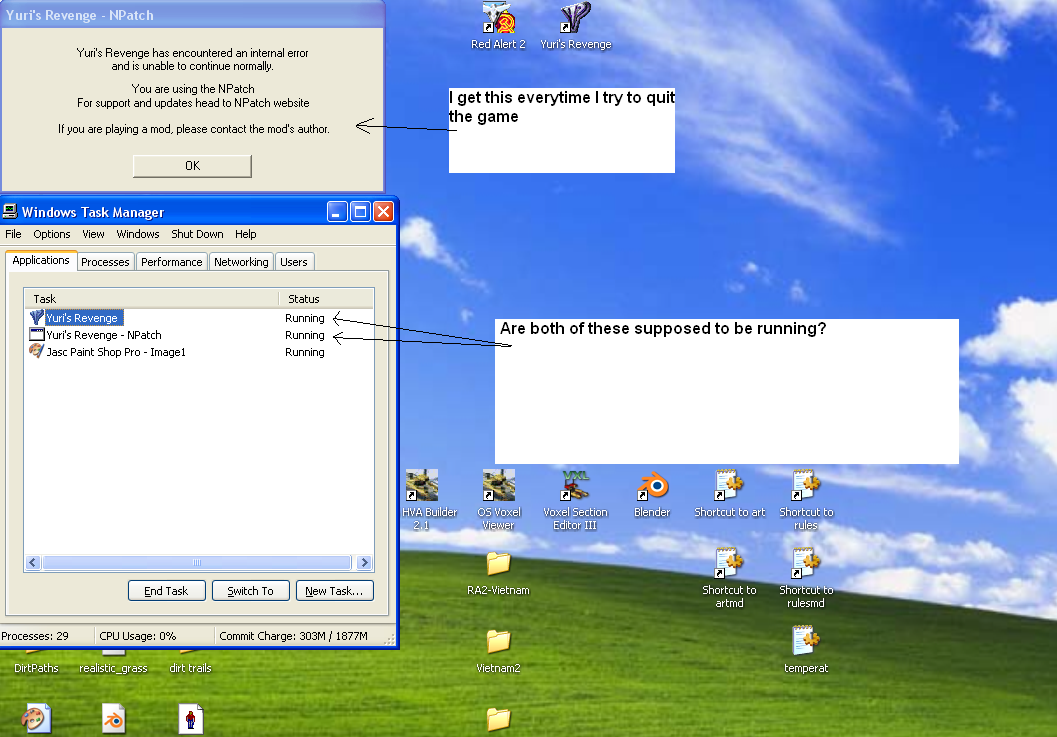Open the Red Alert 2 desktop shortcut
Viewport: 1057px width, 737px height.
tap(498, 26)
